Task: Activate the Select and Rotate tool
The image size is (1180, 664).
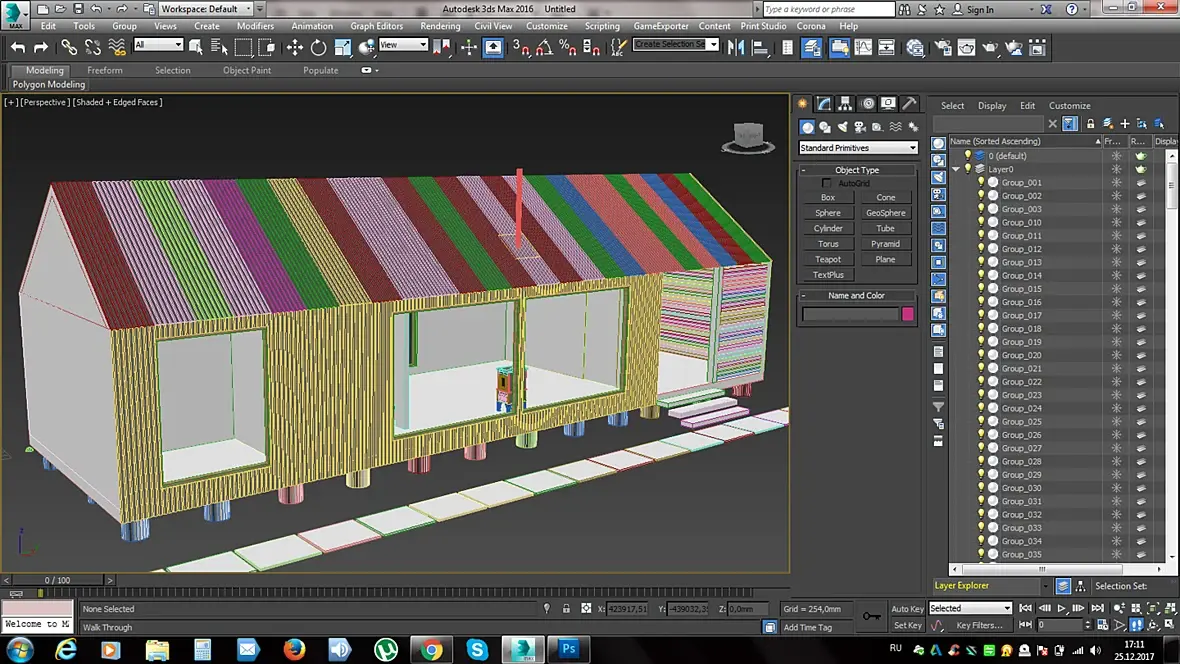Action: [x=319, y=47]
